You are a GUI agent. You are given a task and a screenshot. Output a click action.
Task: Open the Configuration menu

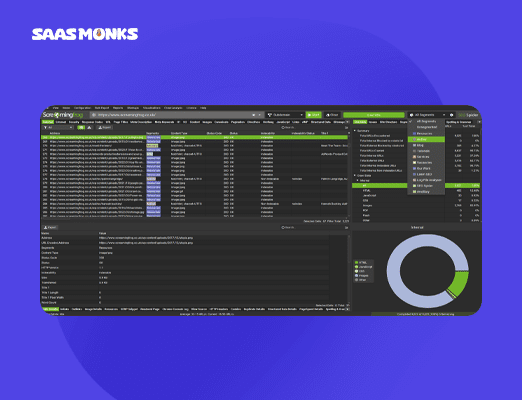pos(82,108)
